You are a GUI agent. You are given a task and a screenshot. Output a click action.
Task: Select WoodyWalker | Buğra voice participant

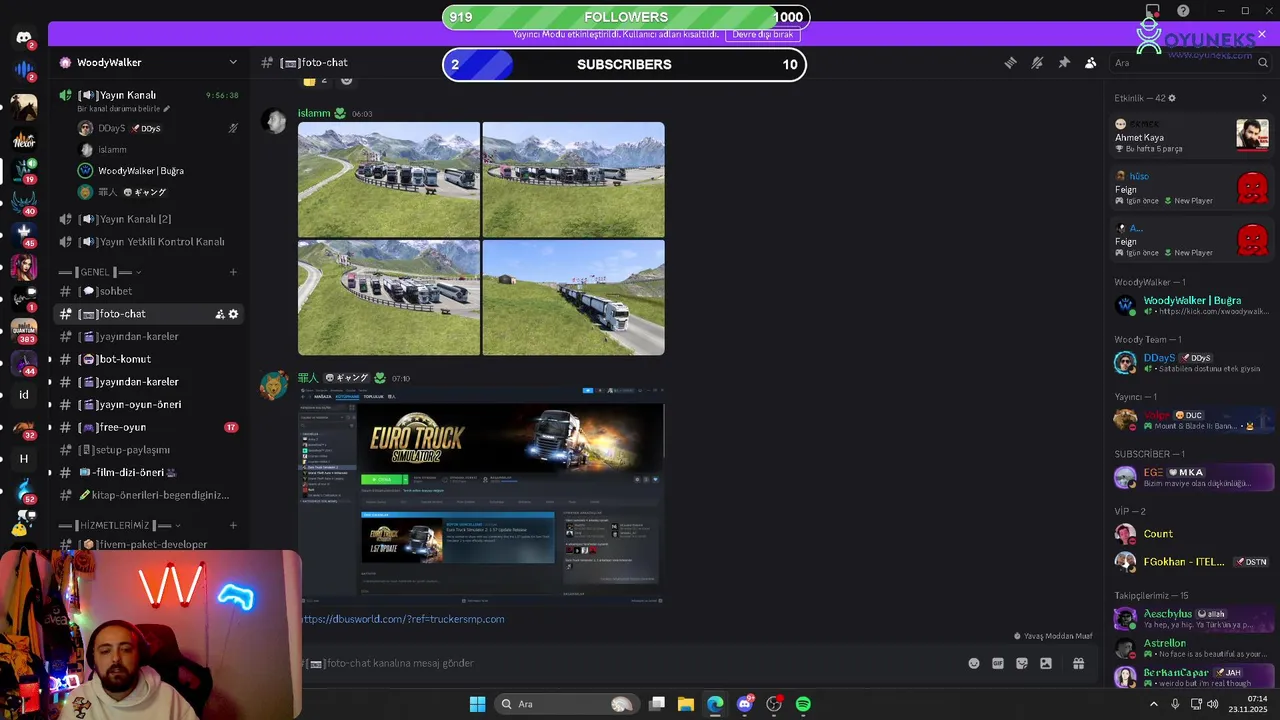158,171
